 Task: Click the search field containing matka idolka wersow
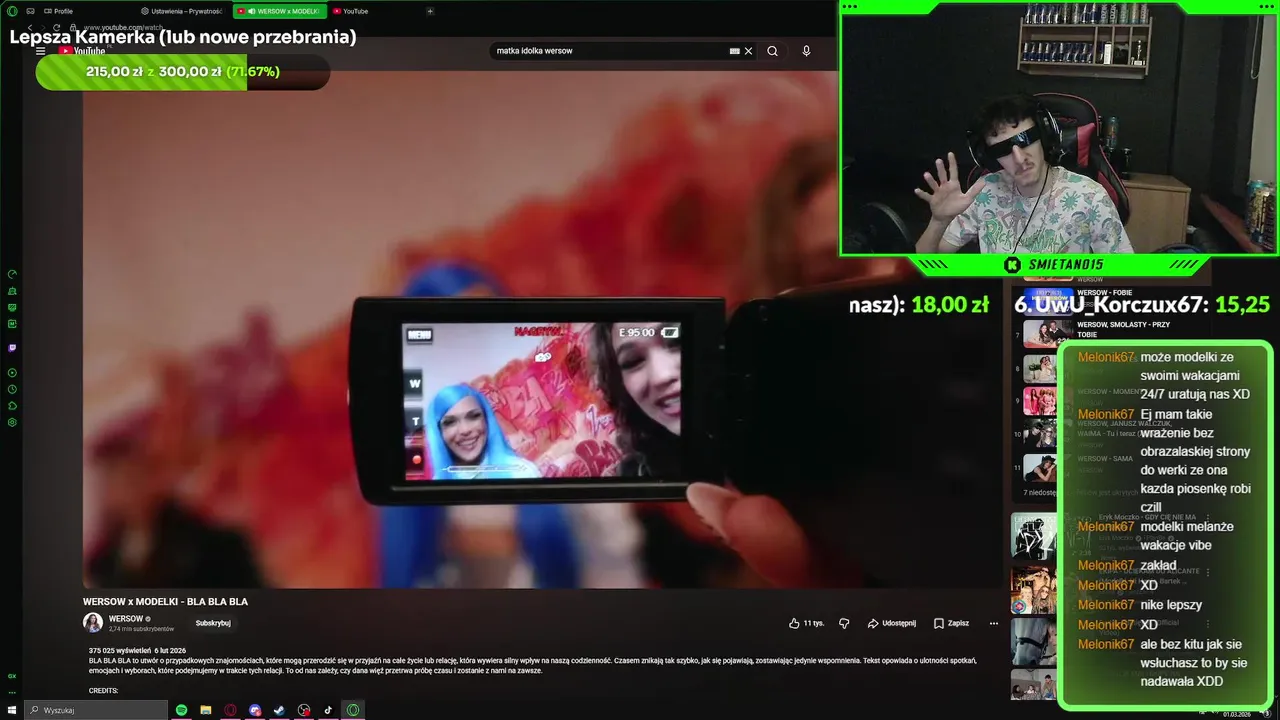610,51
